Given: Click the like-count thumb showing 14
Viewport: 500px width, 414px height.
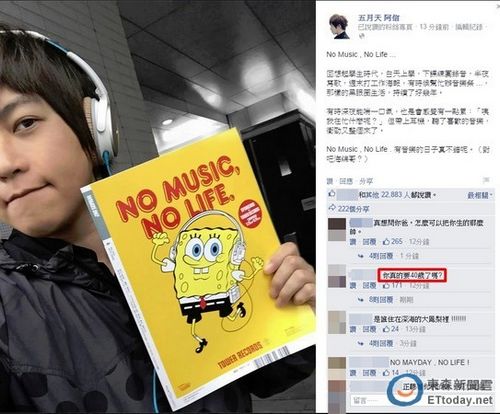Looking at the screenshot, I should [386, 372].
